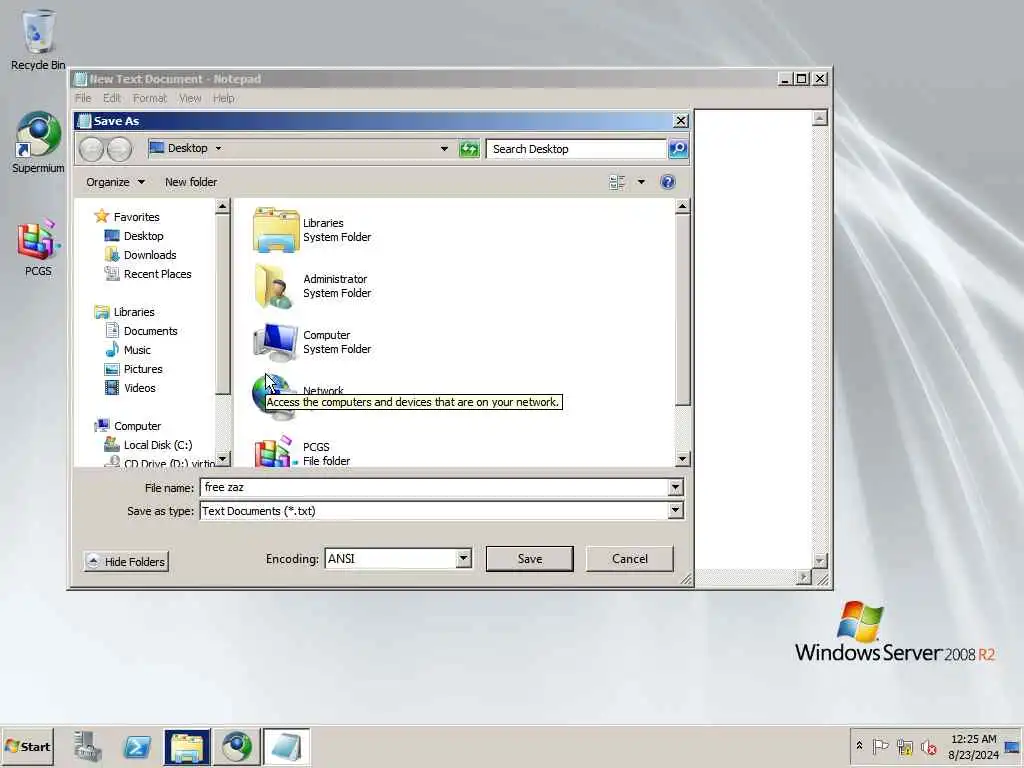Screen dimensions: 1024x768
Task: Expand the view options dropdown arrow
Action: [x=641, y=182]
